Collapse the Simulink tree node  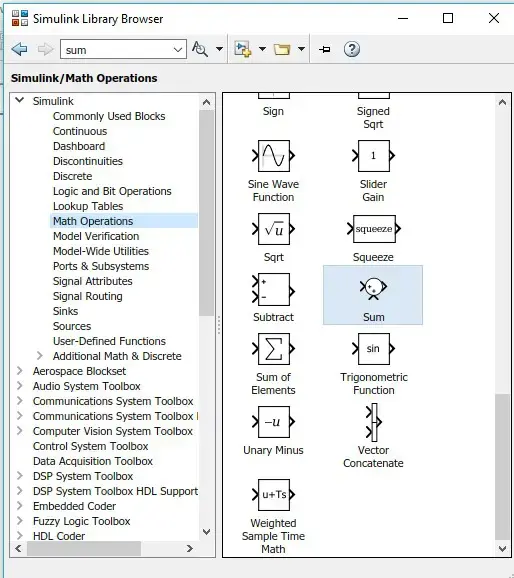20,100
